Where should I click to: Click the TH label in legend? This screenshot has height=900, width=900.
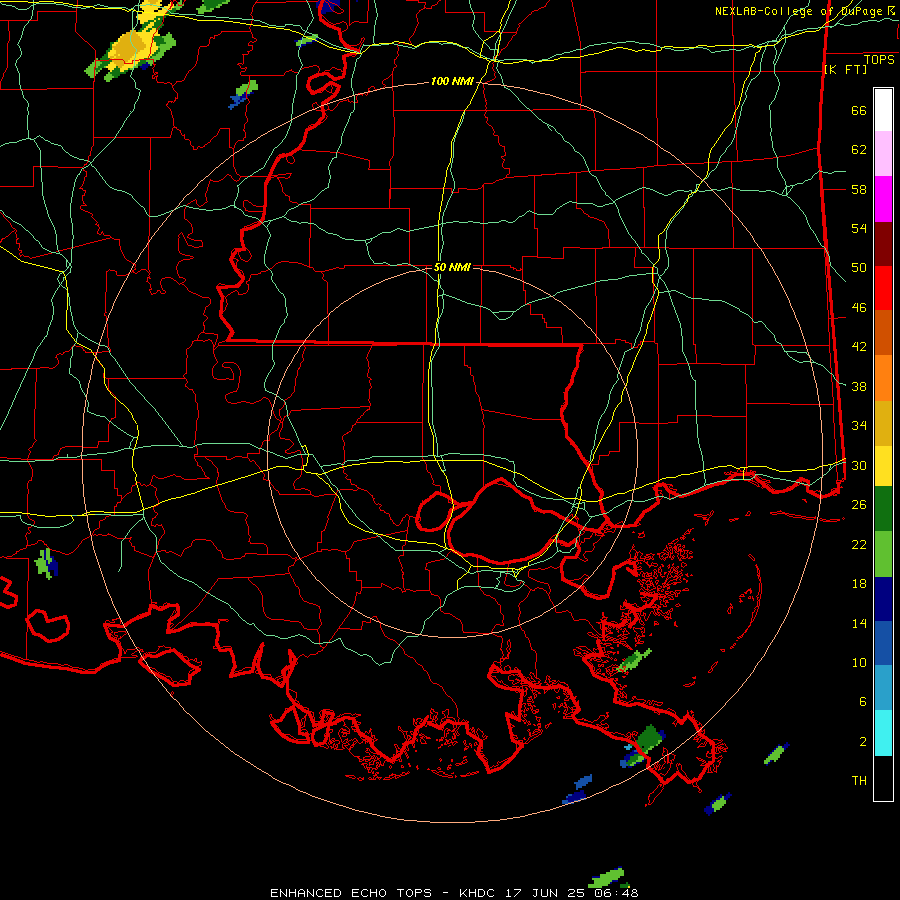click(x=859, y=781)
